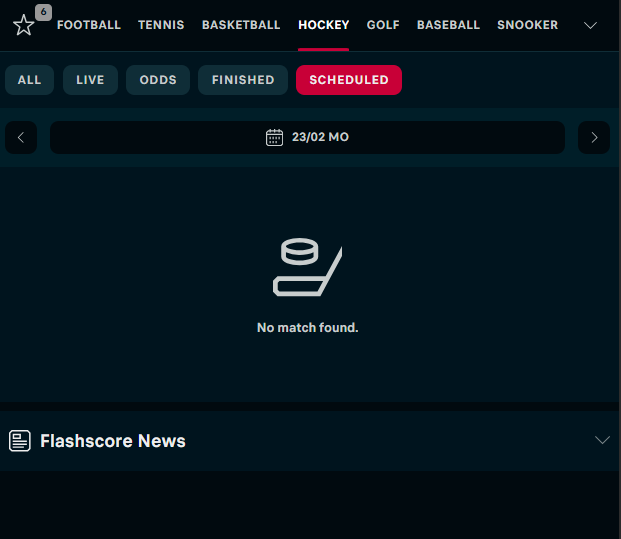Select the SCHEDULED filter

(x=349, y=80)
